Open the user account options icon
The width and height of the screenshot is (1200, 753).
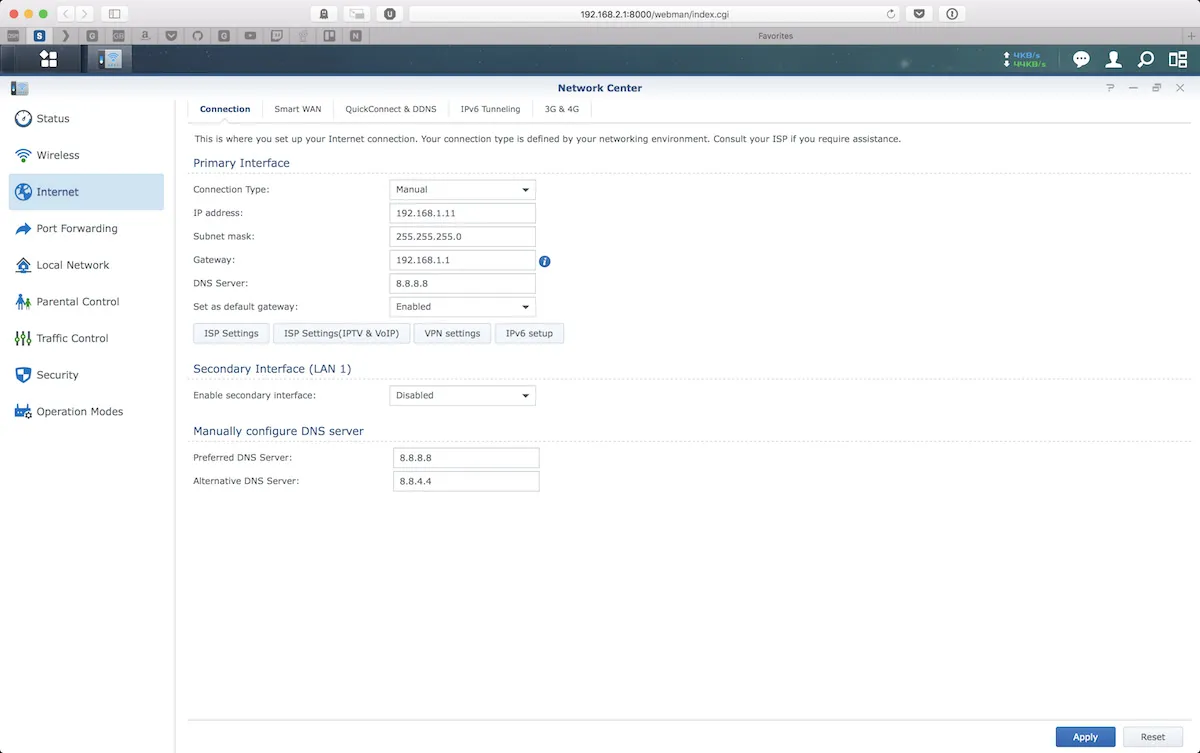(1113, 59)
